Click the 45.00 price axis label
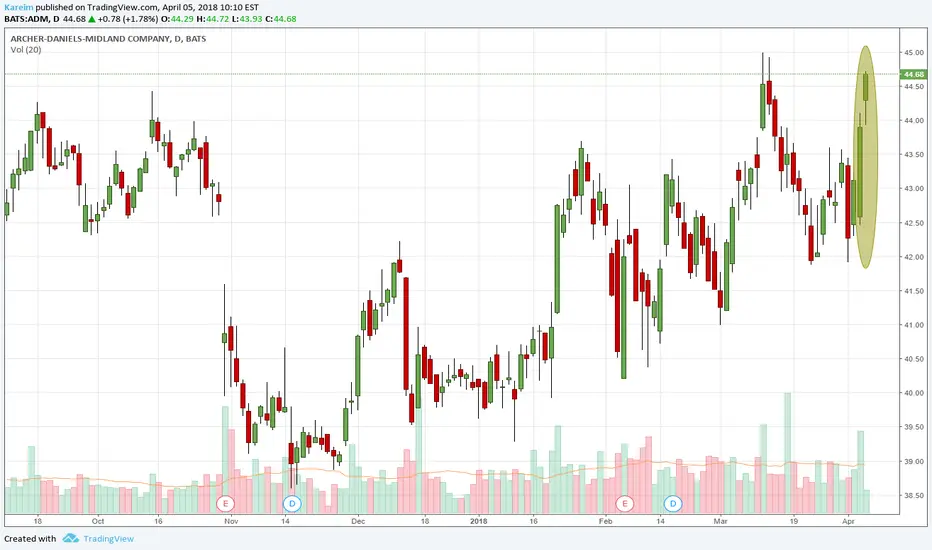932x550 pixels. pyautogui.click(x=914, y=52)
